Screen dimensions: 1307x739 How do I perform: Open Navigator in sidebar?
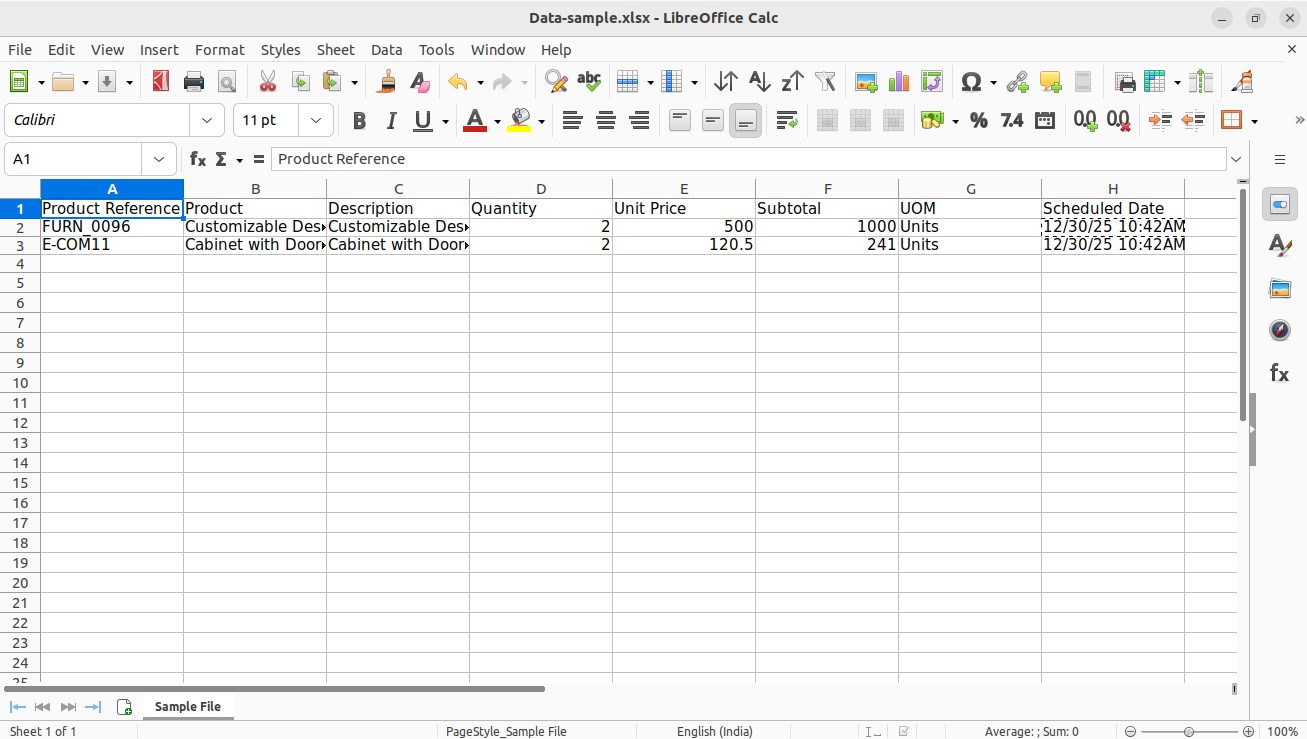pos(1280,330)
